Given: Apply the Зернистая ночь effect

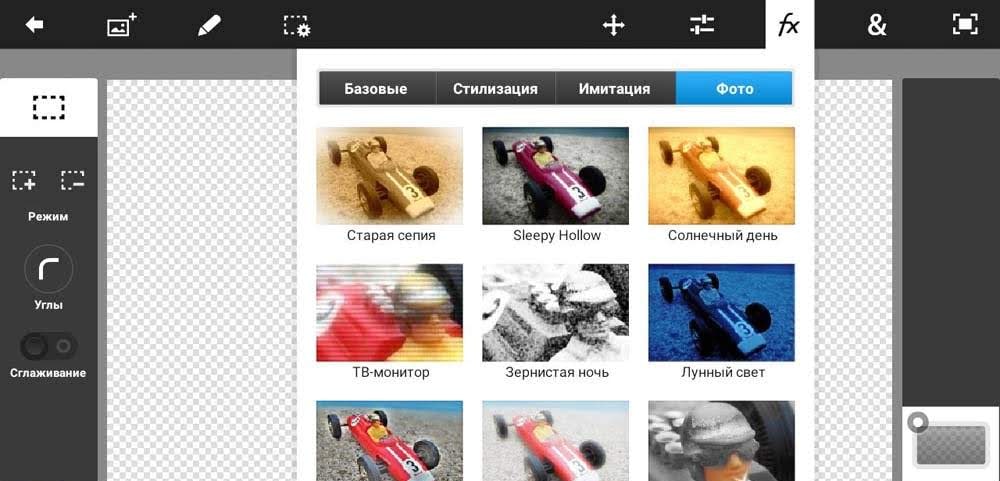Looking at the screenshot, I should pos(555,313).
